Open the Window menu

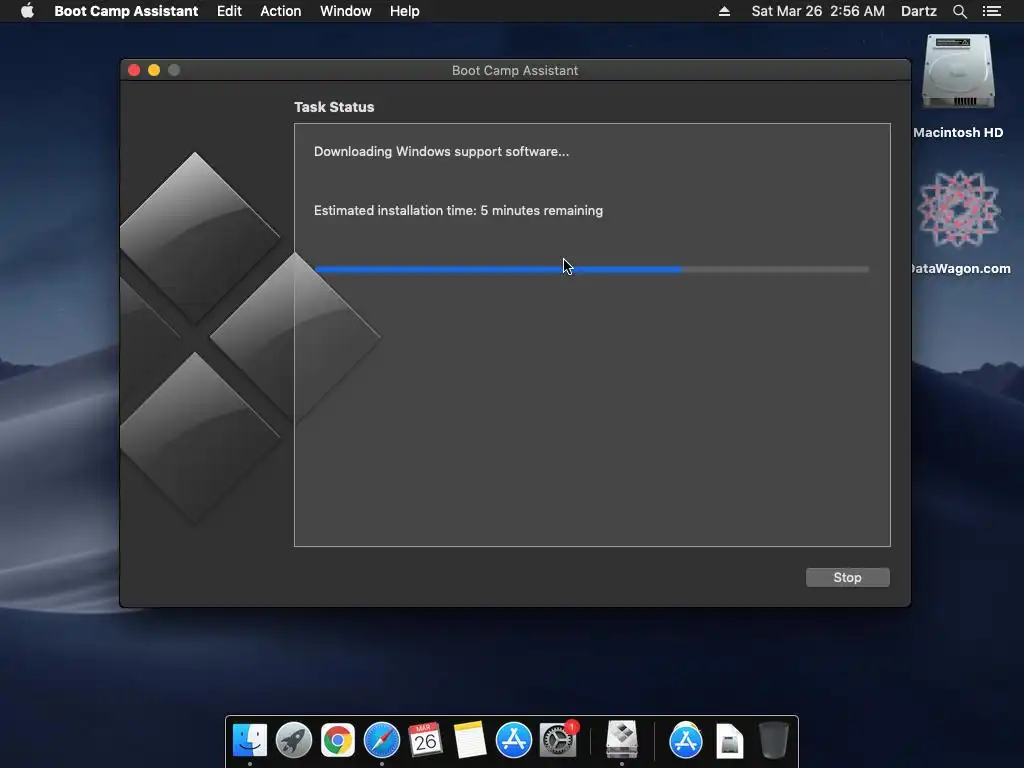point(345,11)
